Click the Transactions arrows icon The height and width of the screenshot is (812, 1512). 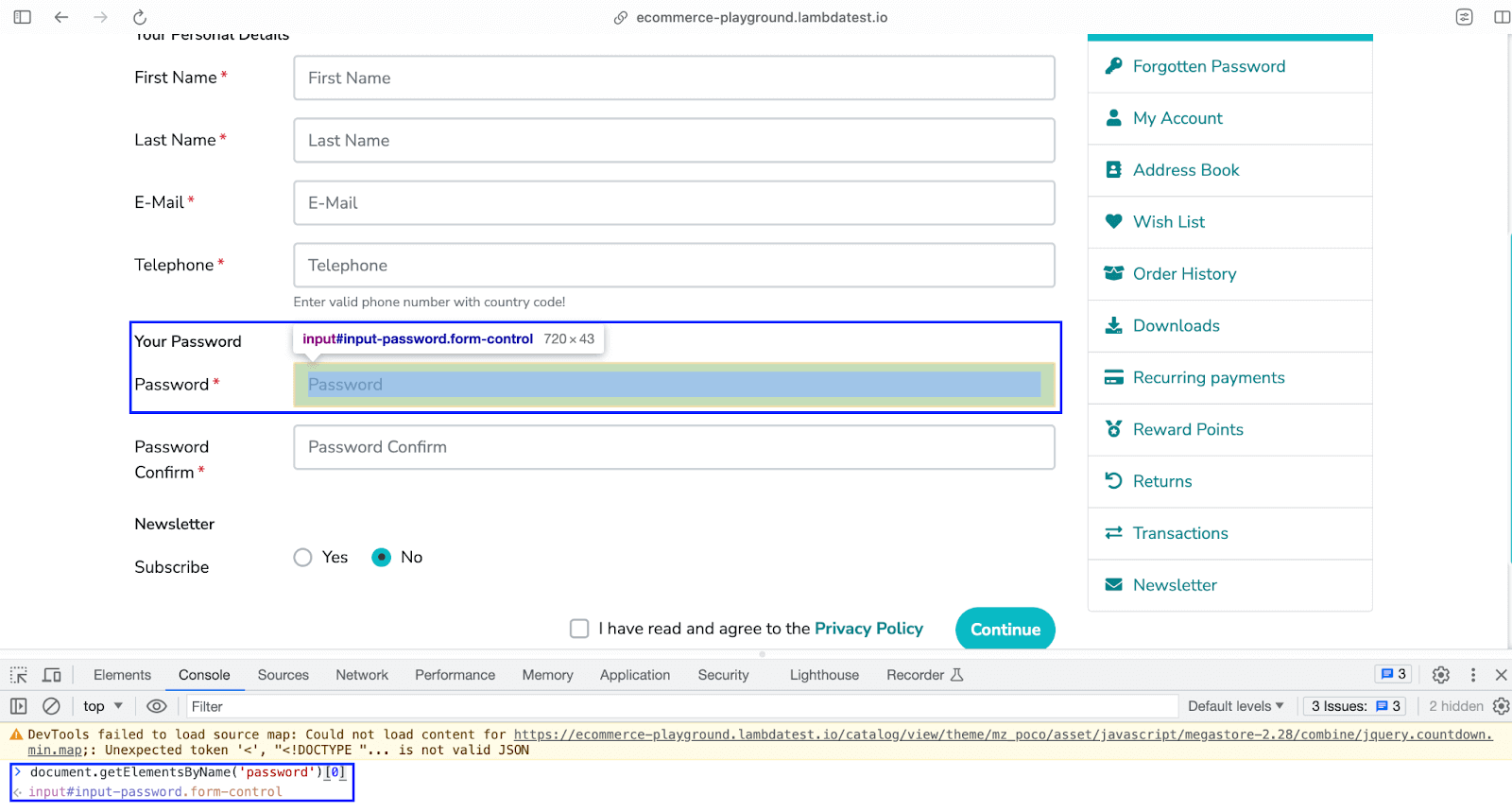pyautogui.click(x=1114, y=533)
